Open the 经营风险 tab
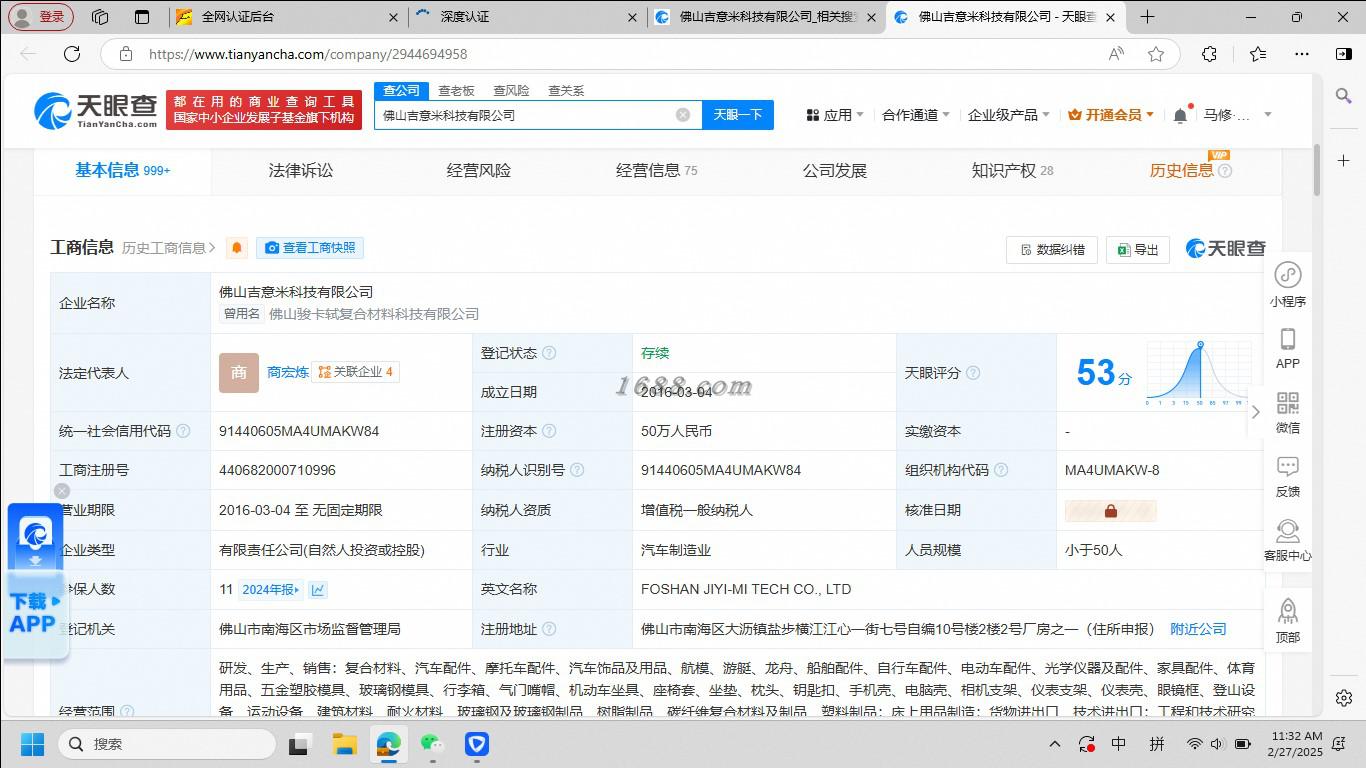 (x=479, y=170)
